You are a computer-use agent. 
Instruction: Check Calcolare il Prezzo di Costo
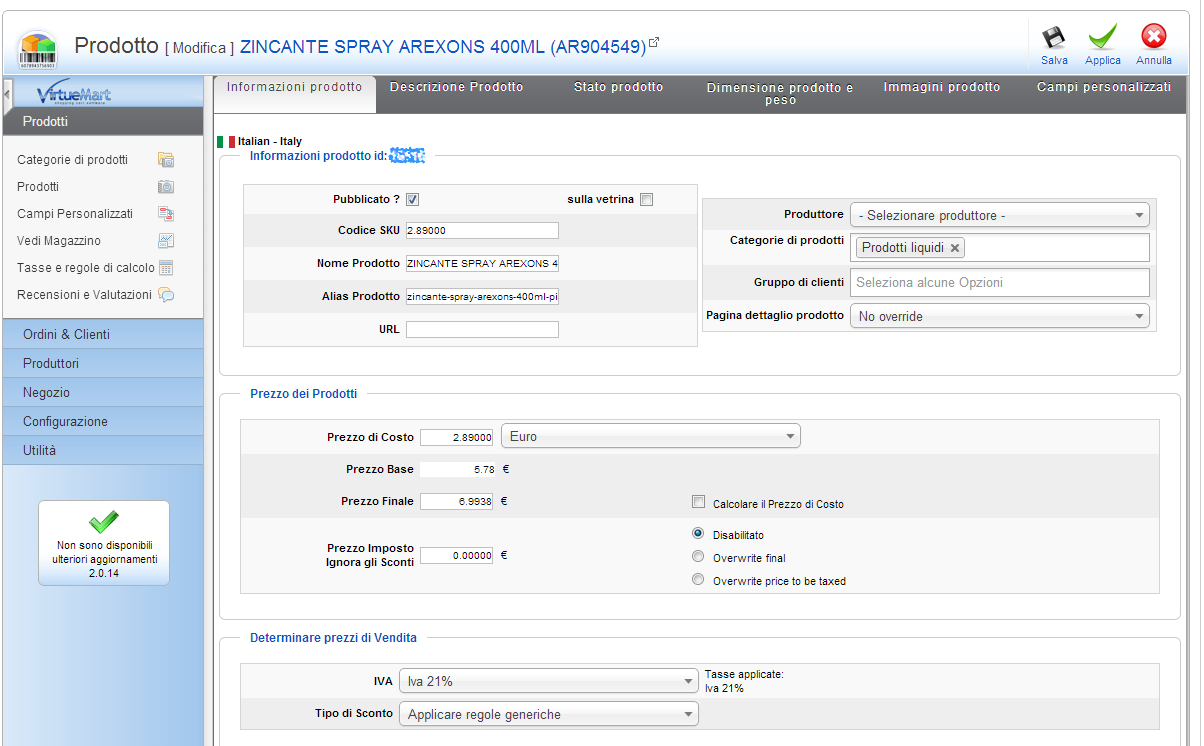point(699,503)
